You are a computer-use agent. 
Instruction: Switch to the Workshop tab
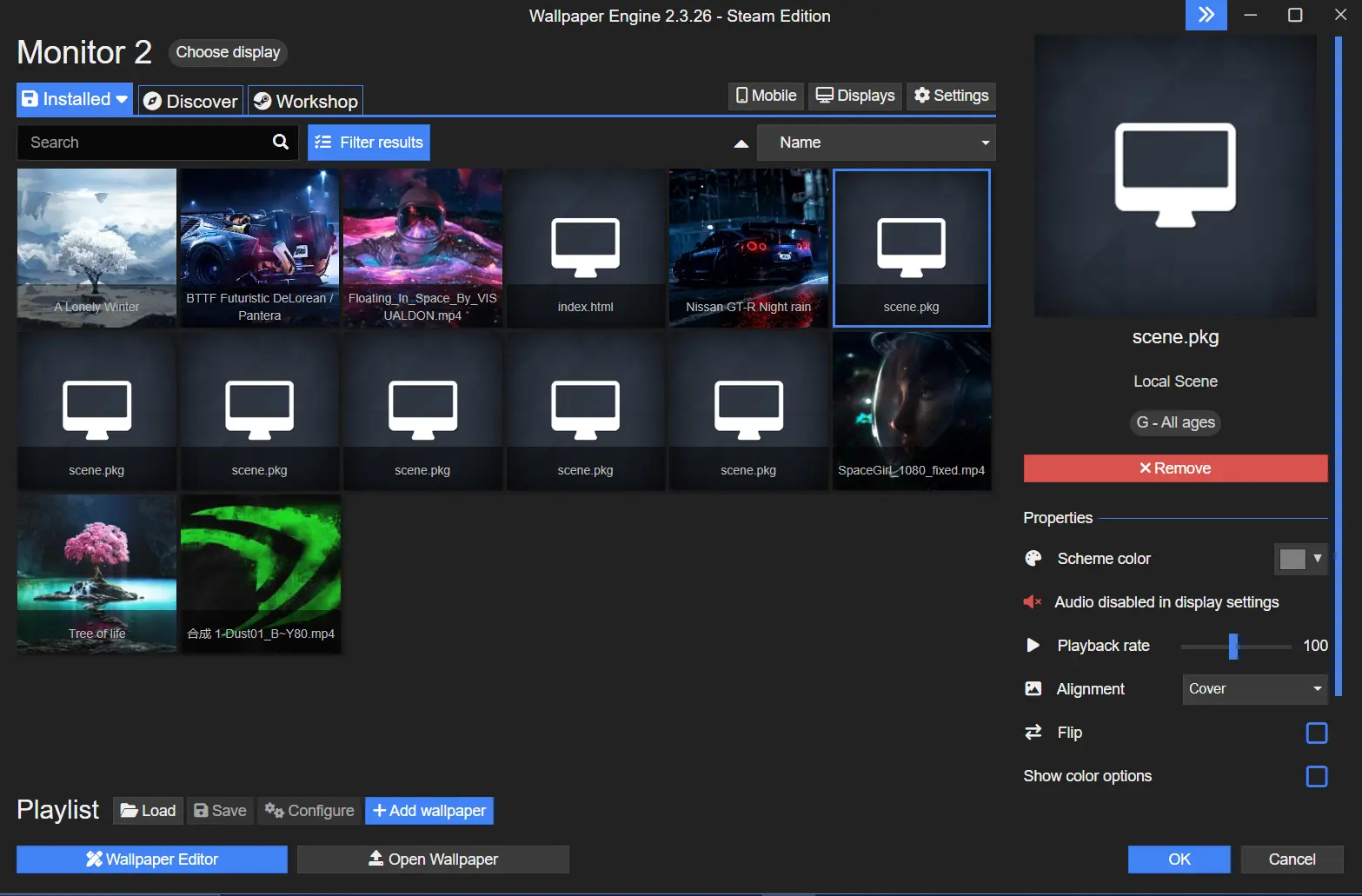[x=305, y=102]
